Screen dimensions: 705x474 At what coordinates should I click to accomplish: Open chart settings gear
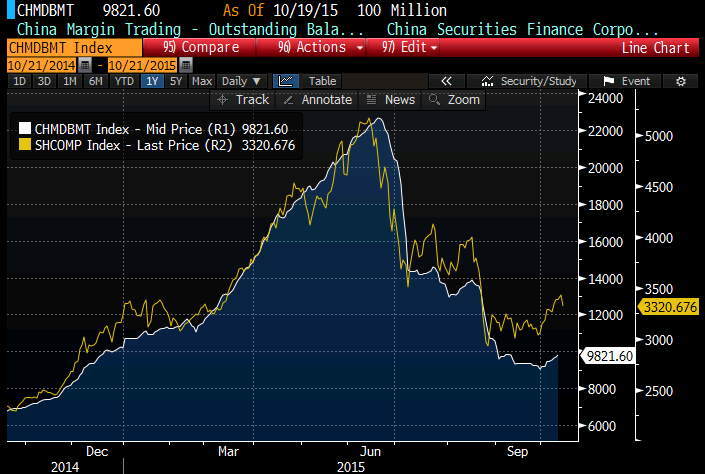pos(681,81)
